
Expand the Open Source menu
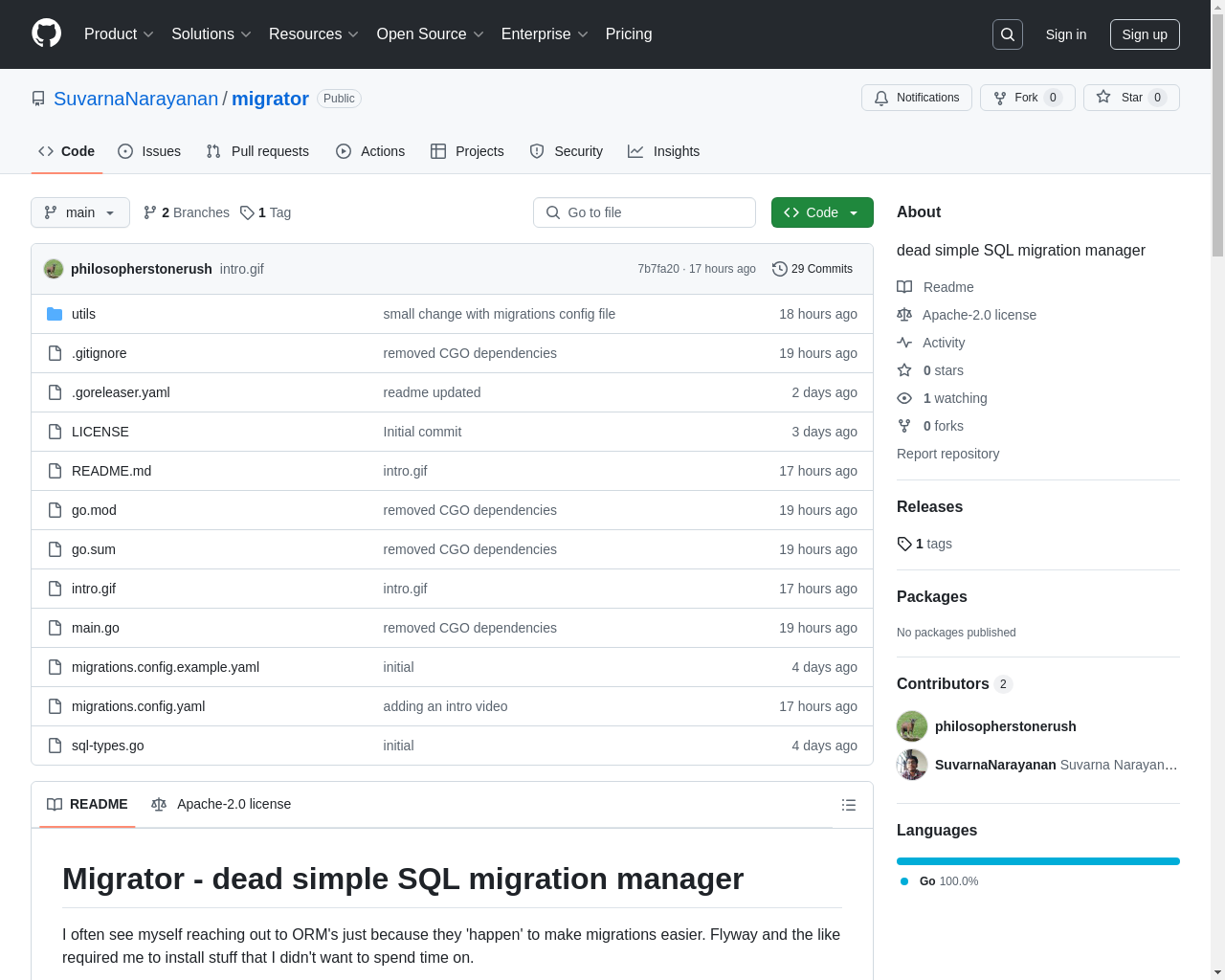(431, 34)
